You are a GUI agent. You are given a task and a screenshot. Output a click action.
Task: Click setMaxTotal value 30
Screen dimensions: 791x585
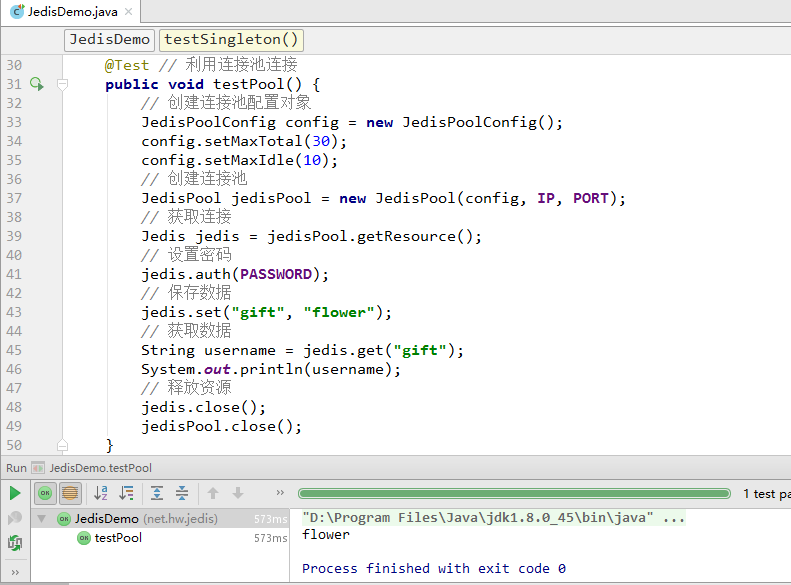[321, 141]
